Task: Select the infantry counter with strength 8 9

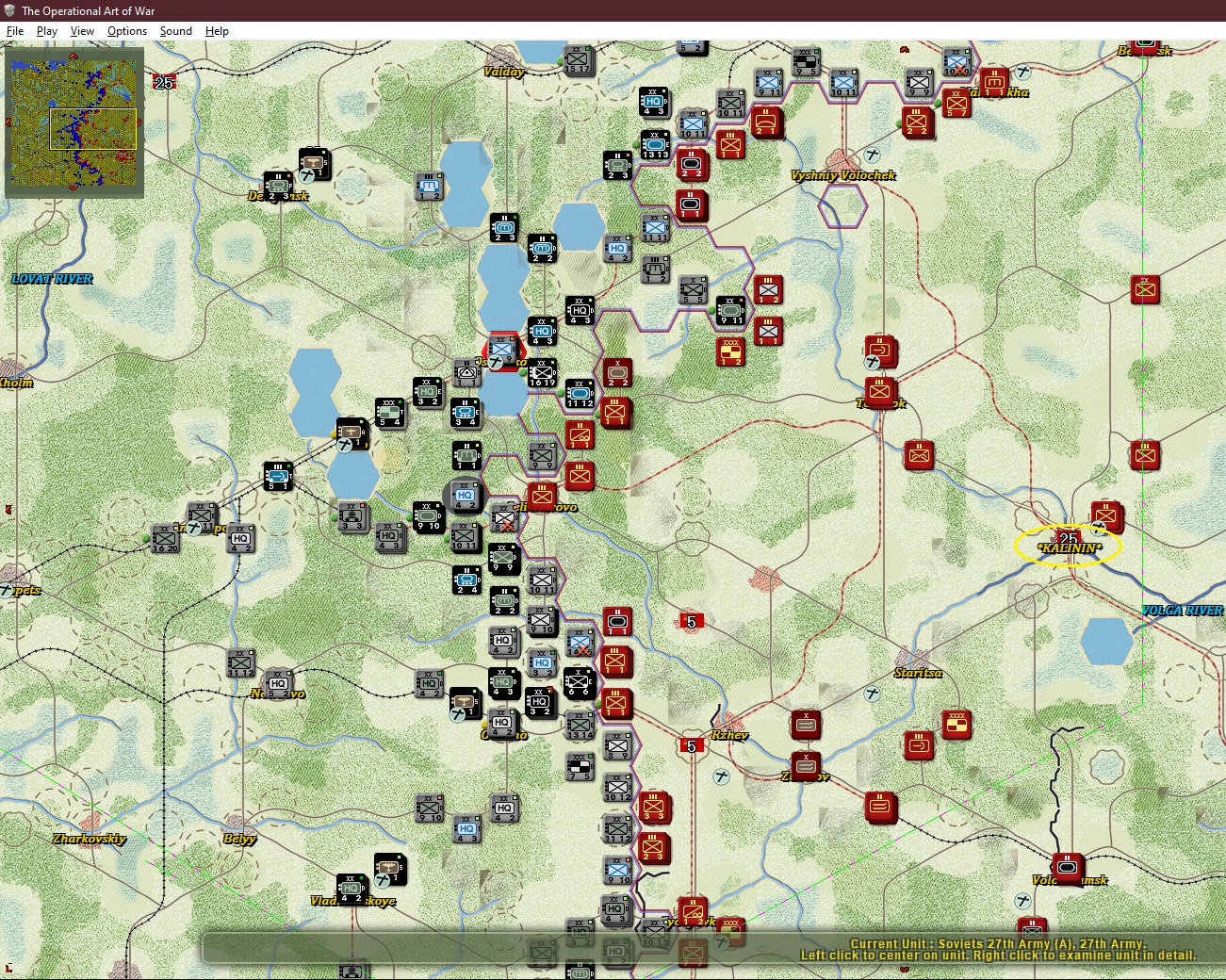Action: [x=617, y=745]
